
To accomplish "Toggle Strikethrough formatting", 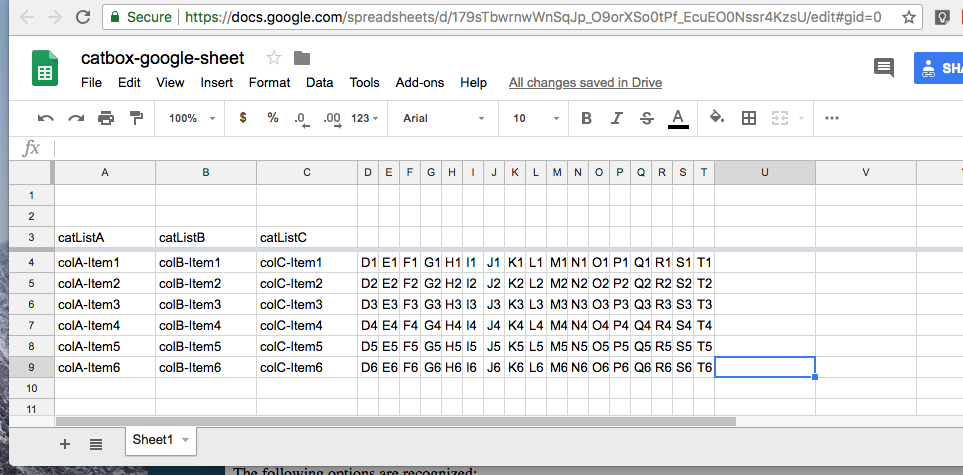I will click(x=647, y=118).
